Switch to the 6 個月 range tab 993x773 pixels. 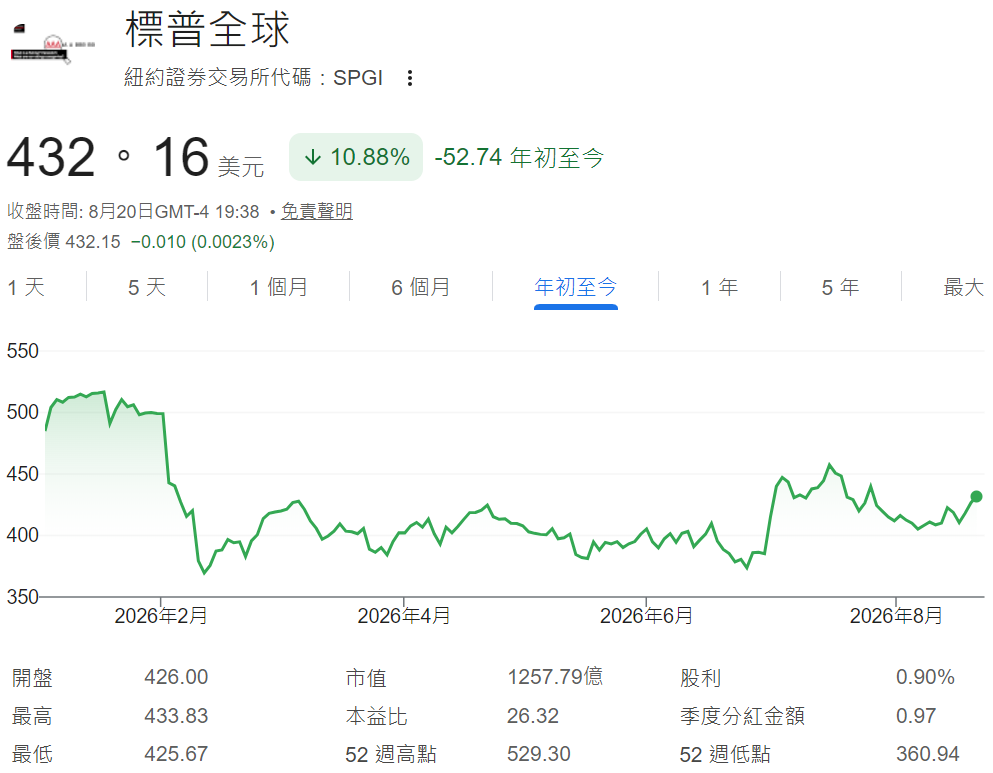point(421,287)
